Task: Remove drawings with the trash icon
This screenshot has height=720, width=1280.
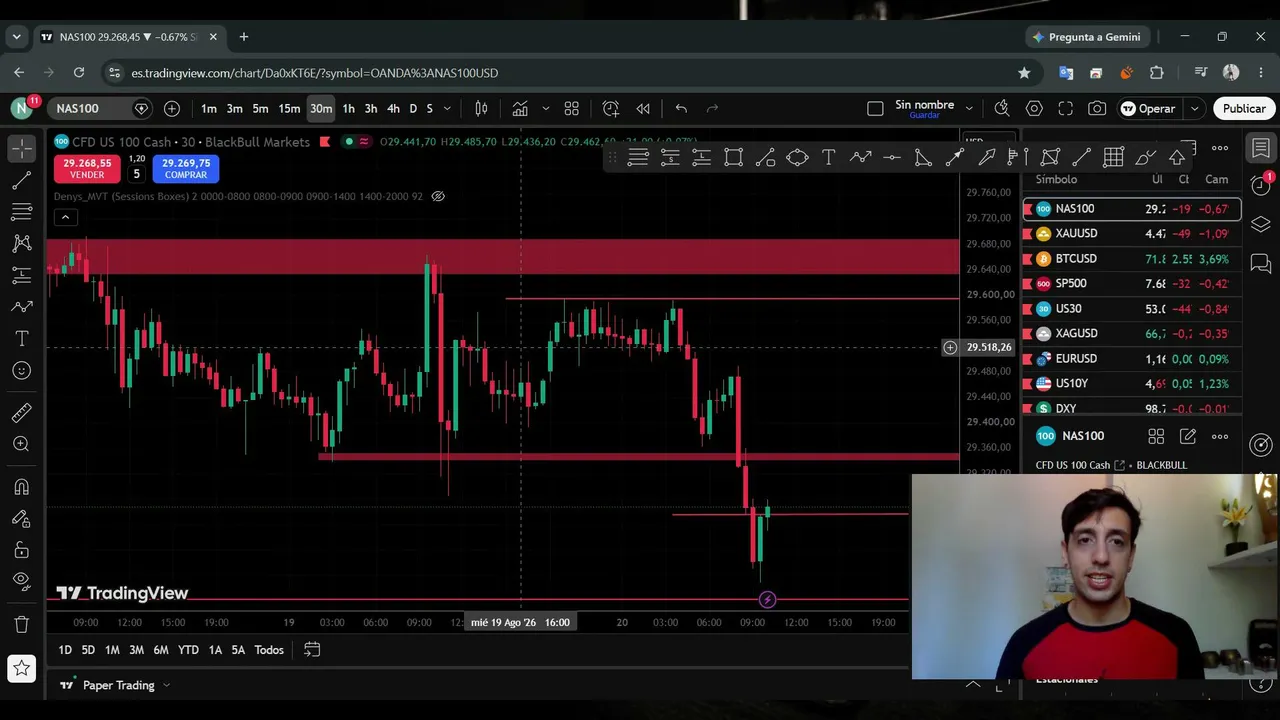Action: coord(22,624)
